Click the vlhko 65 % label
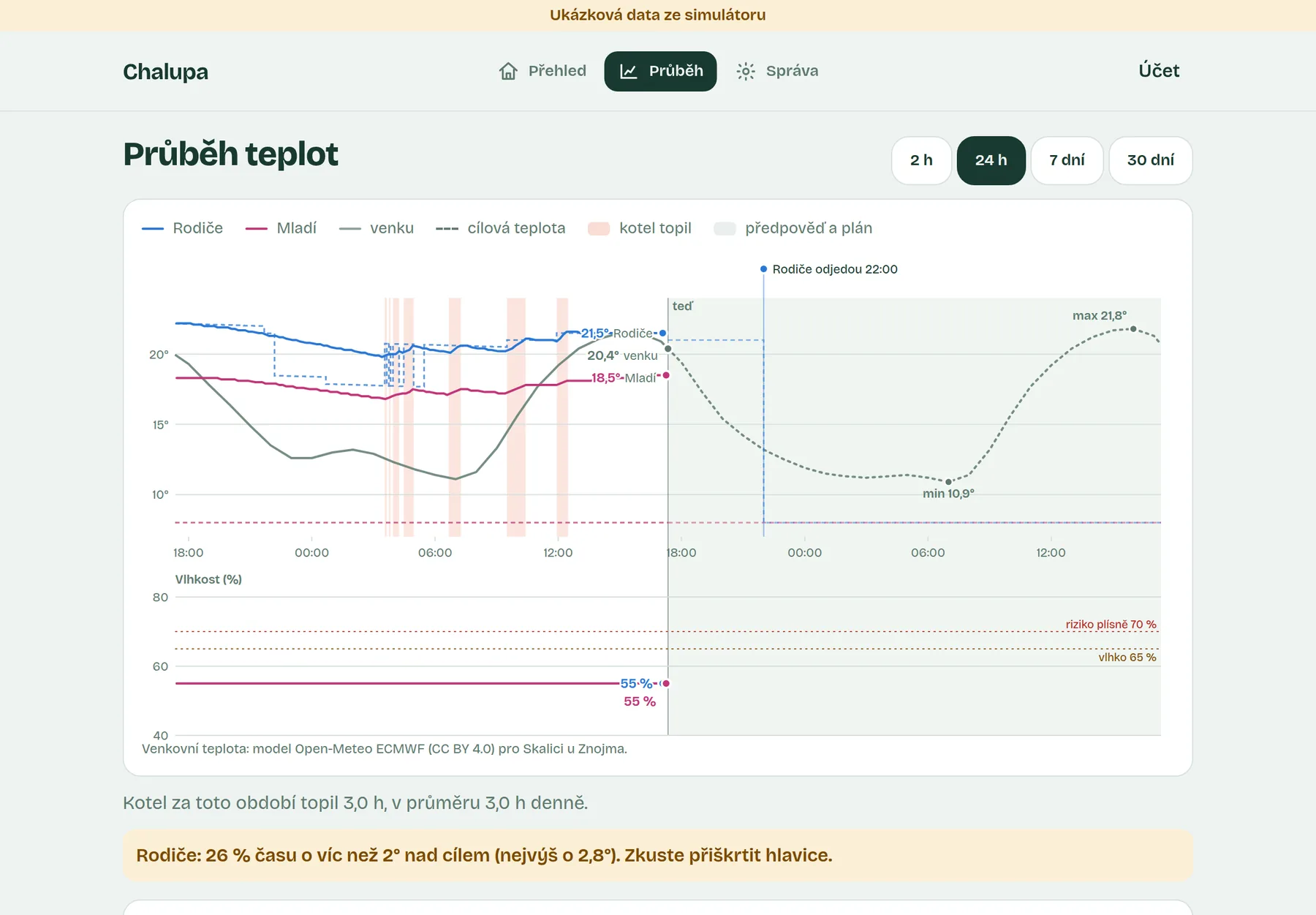The height and width of the screenshot is (915, 1316). 1127,658
